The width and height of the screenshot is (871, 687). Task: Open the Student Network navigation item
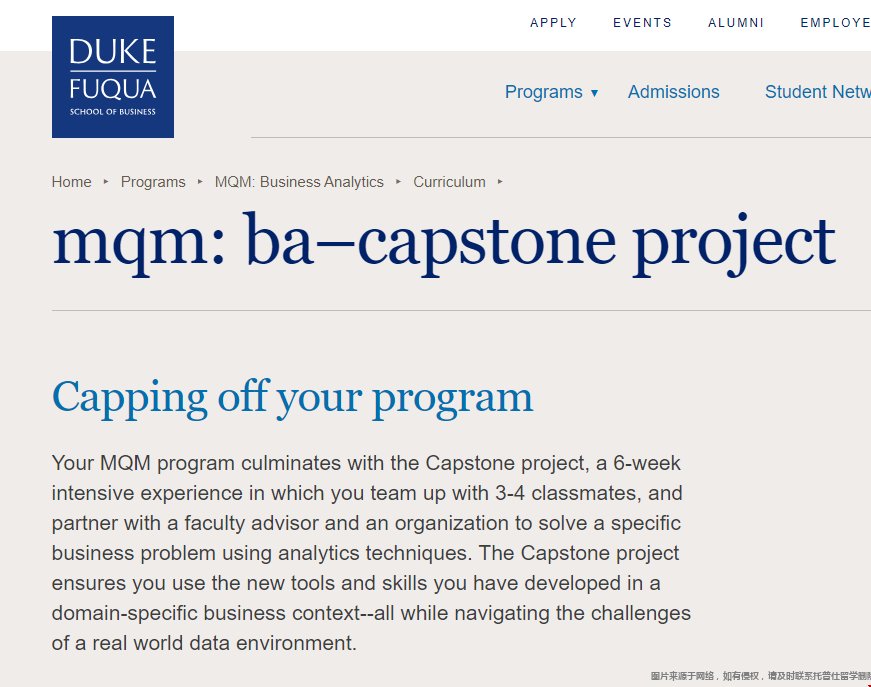click(x=818, y=92)
